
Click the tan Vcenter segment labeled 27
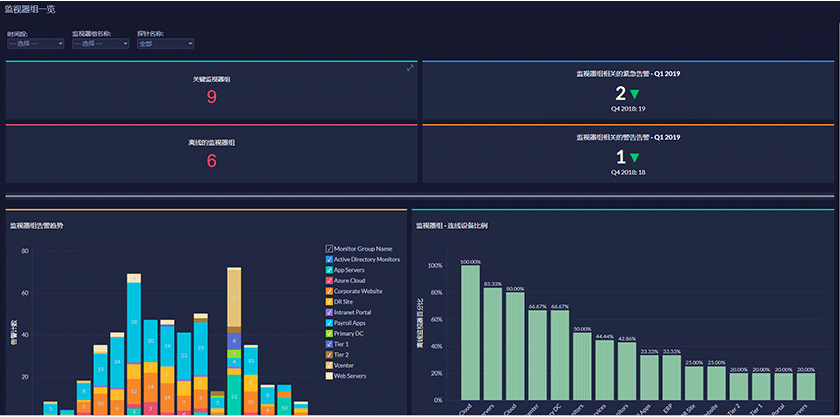pos(234,297)
